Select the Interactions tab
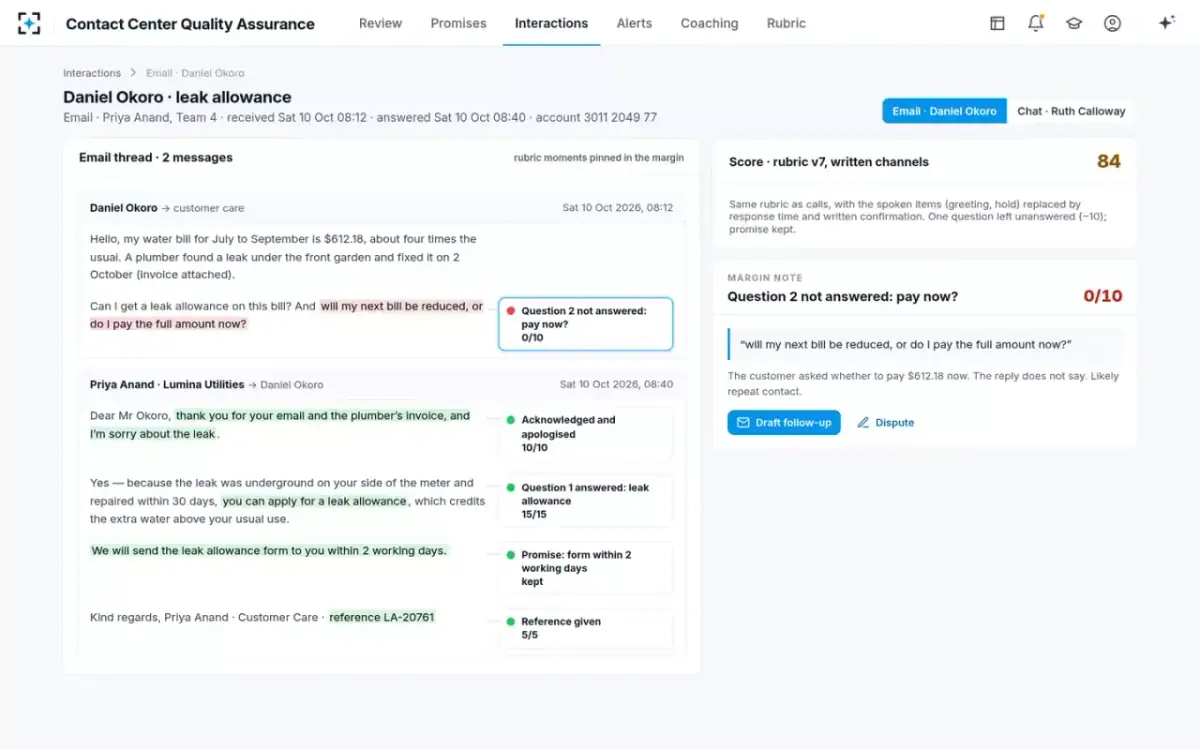 point(551,23)
